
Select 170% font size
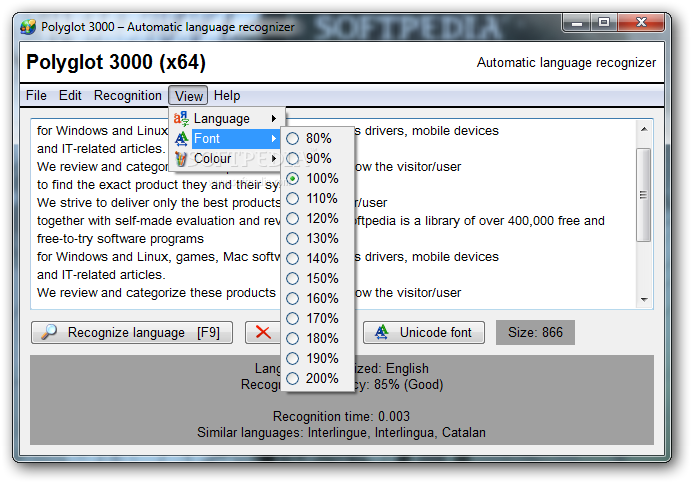click(318, 318)
